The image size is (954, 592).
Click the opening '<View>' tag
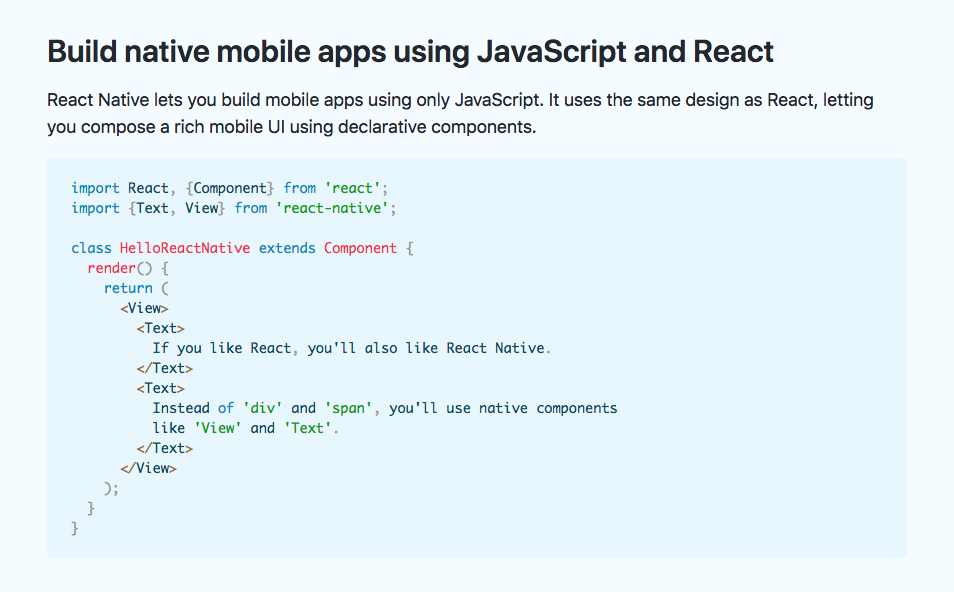[x=145, y=308]
